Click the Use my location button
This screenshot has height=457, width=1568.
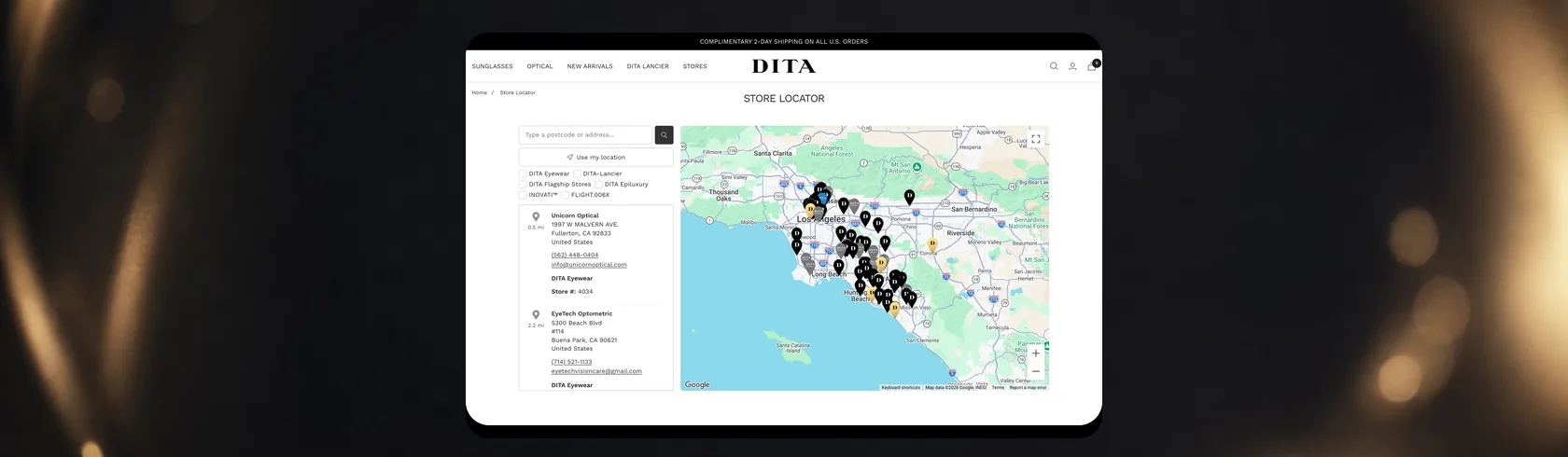(x=595, y=158)
